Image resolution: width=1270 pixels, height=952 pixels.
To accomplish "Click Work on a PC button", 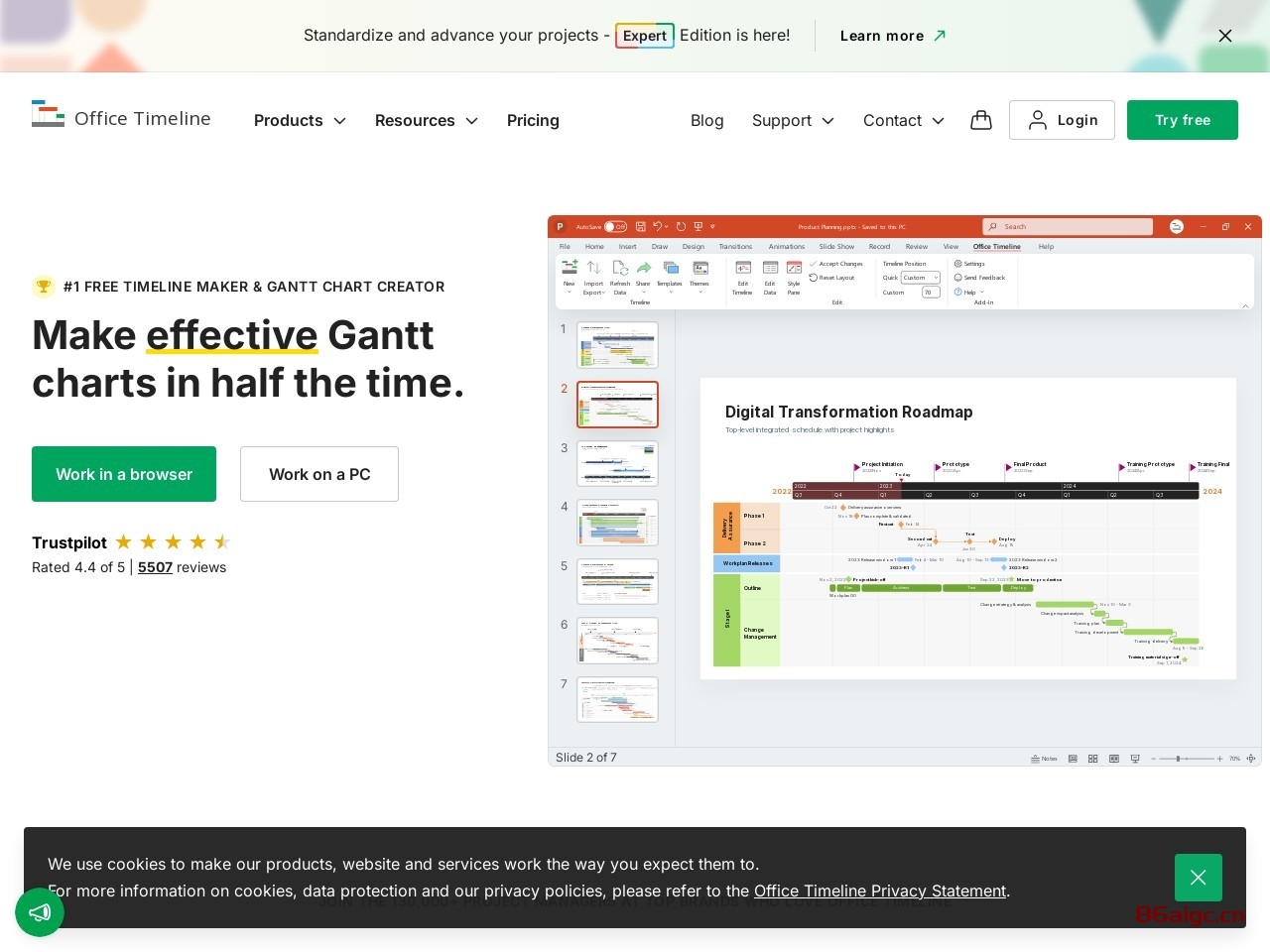I will [x=319, y=474].
